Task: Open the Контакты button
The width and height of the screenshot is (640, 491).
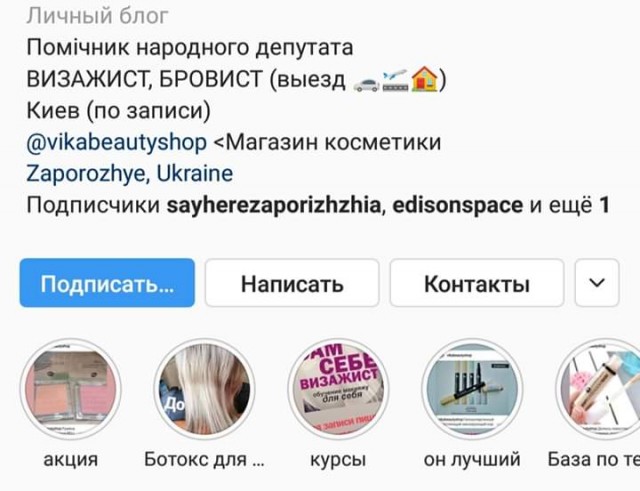Action: [477, 282]
